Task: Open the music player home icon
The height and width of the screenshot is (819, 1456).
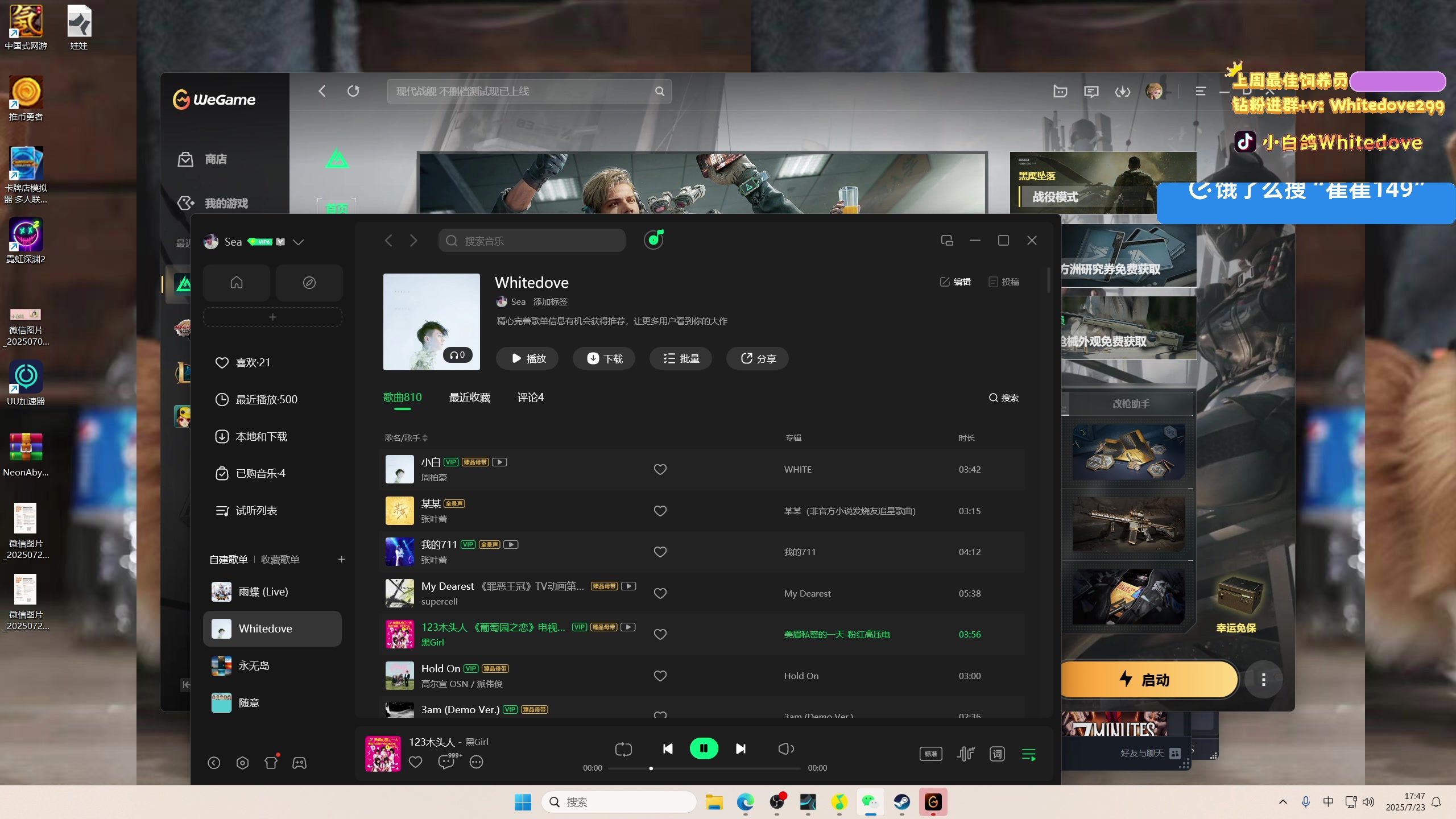Action: tap(237, 283)
